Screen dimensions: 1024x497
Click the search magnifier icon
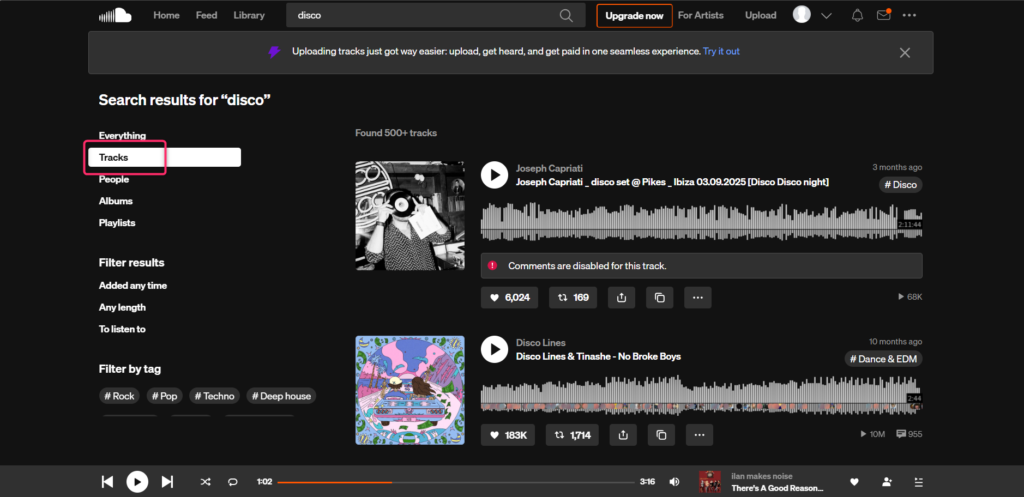click(567, 15)
